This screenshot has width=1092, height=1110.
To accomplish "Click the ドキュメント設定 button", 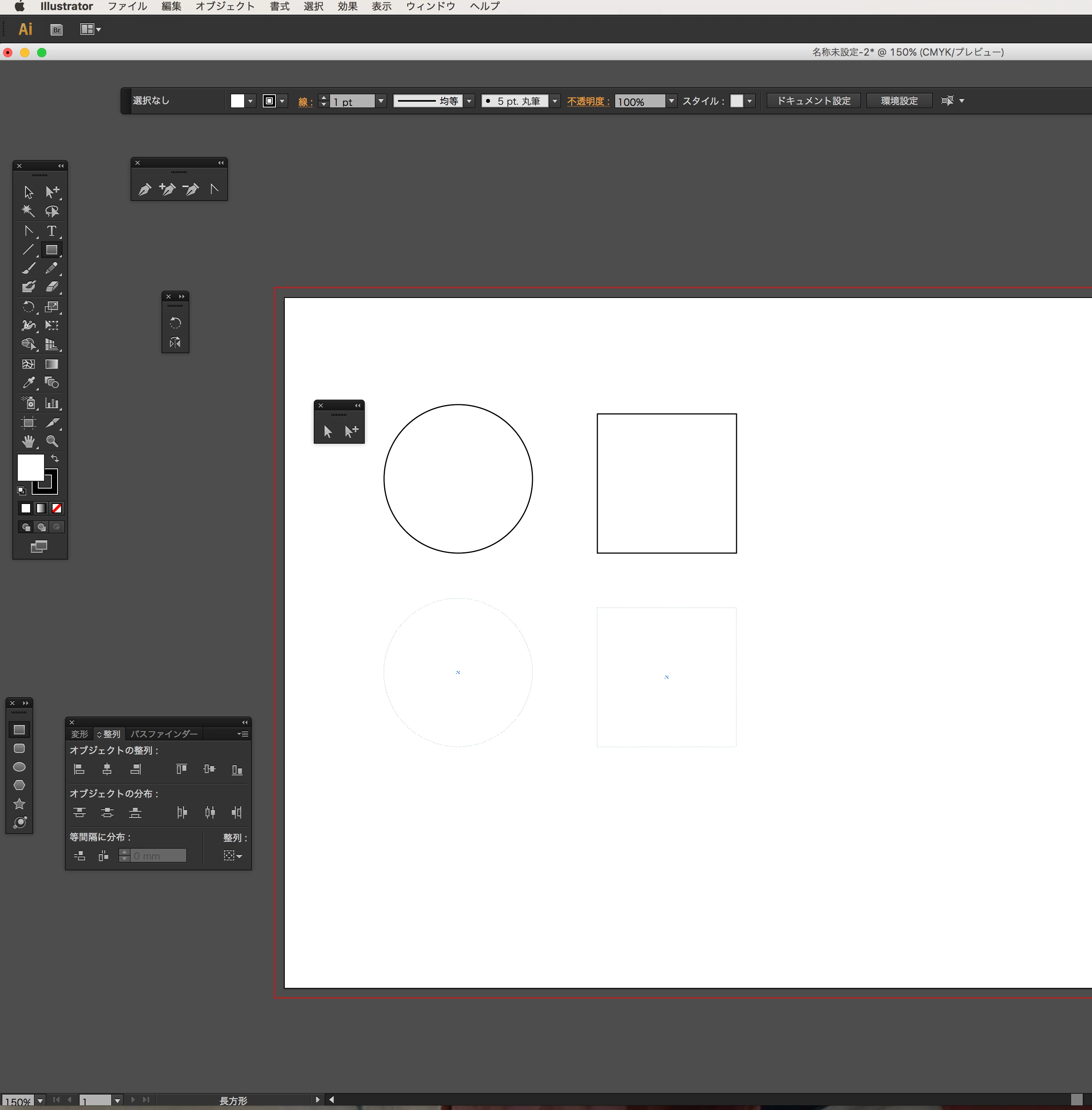I will (x=813, y=101).
